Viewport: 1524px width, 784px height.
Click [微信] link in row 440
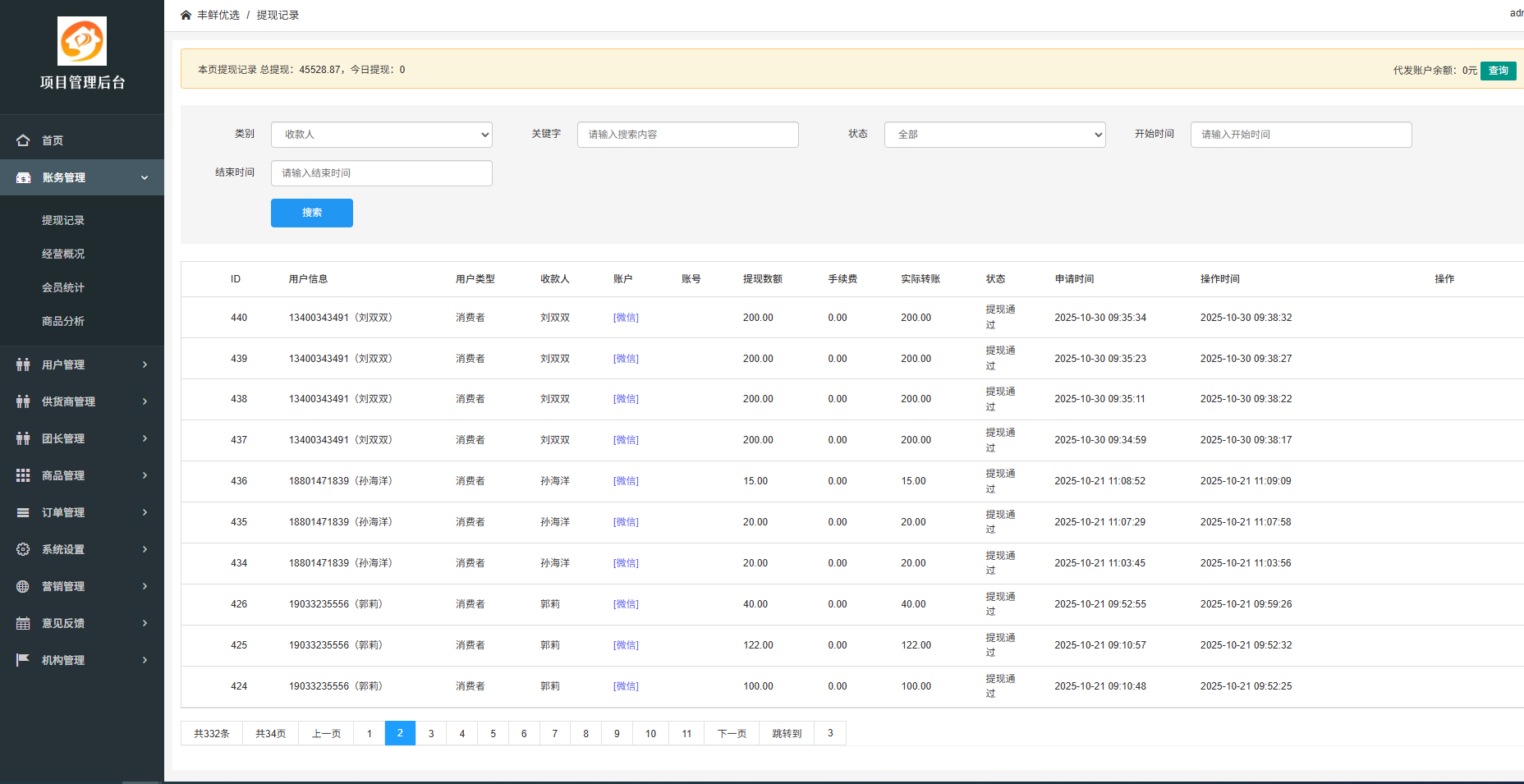626,318
